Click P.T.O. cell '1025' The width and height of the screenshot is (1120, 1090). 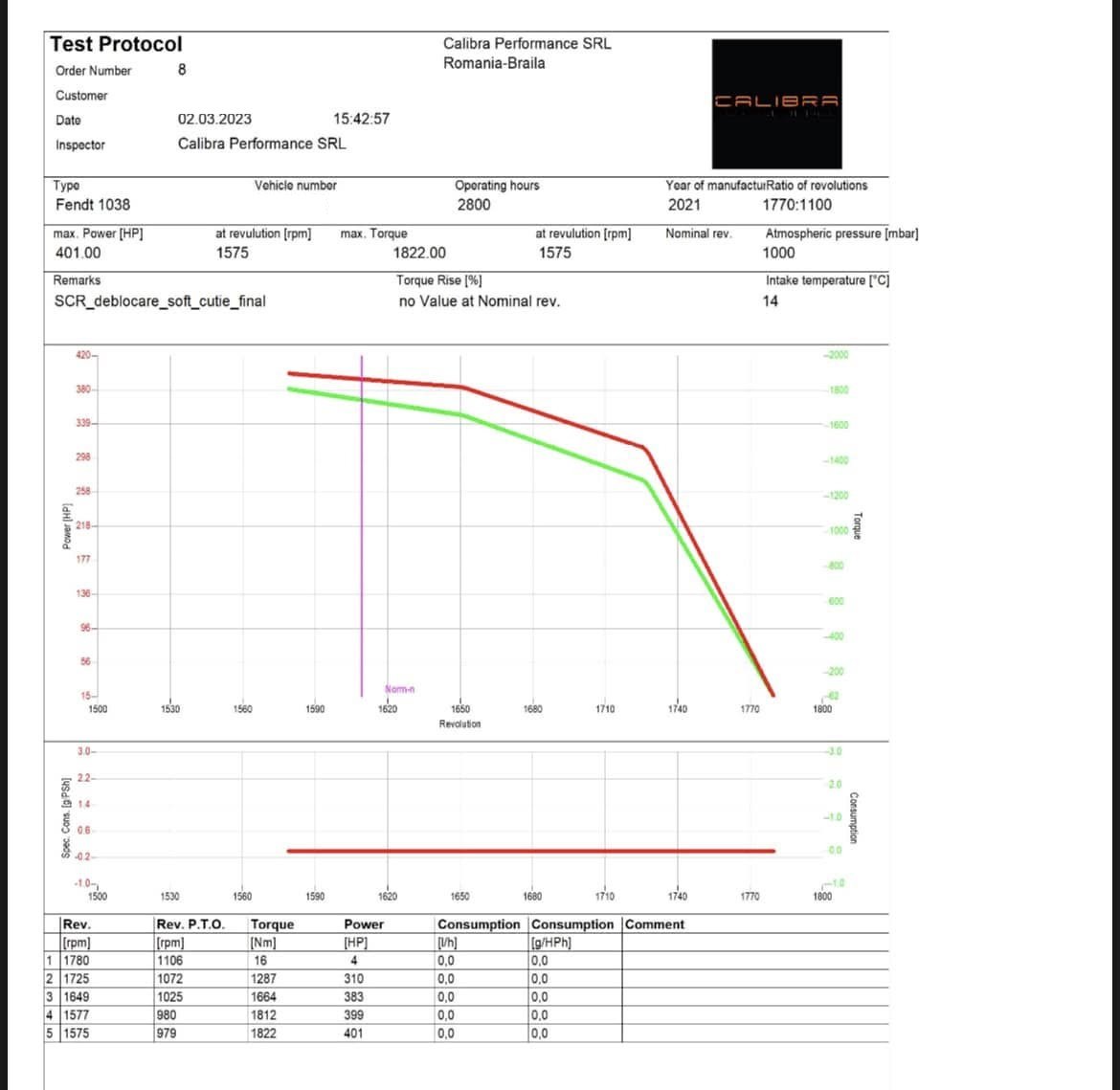pyautogui.click(x=170, y=997)
